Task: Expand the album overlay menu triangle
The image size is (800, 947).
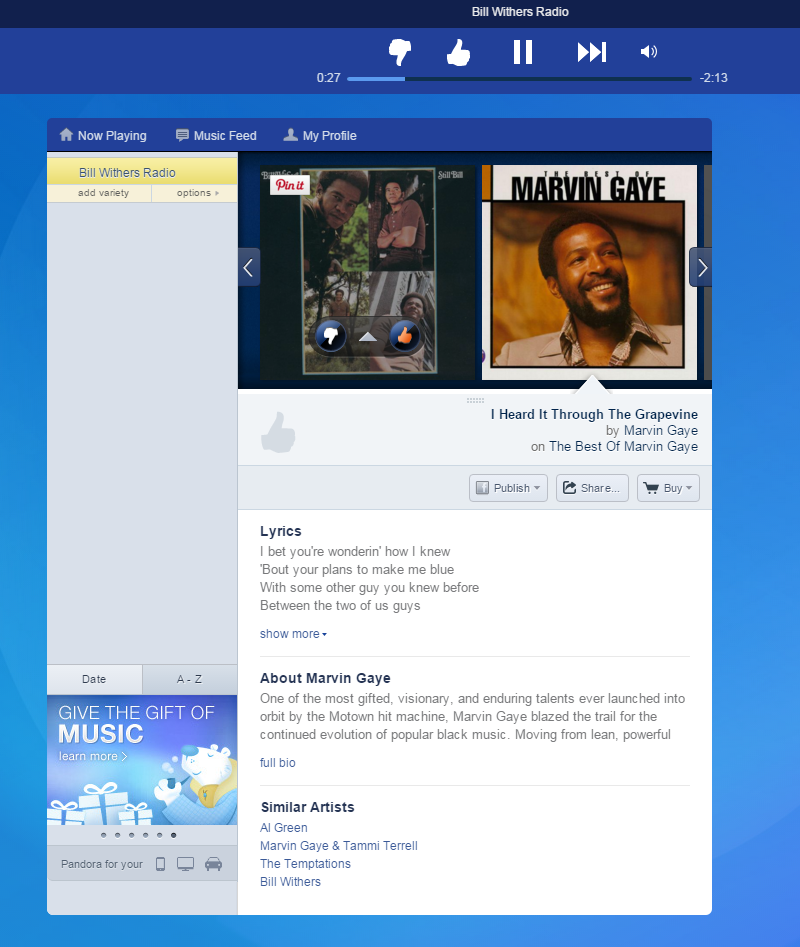Action: 368,337
